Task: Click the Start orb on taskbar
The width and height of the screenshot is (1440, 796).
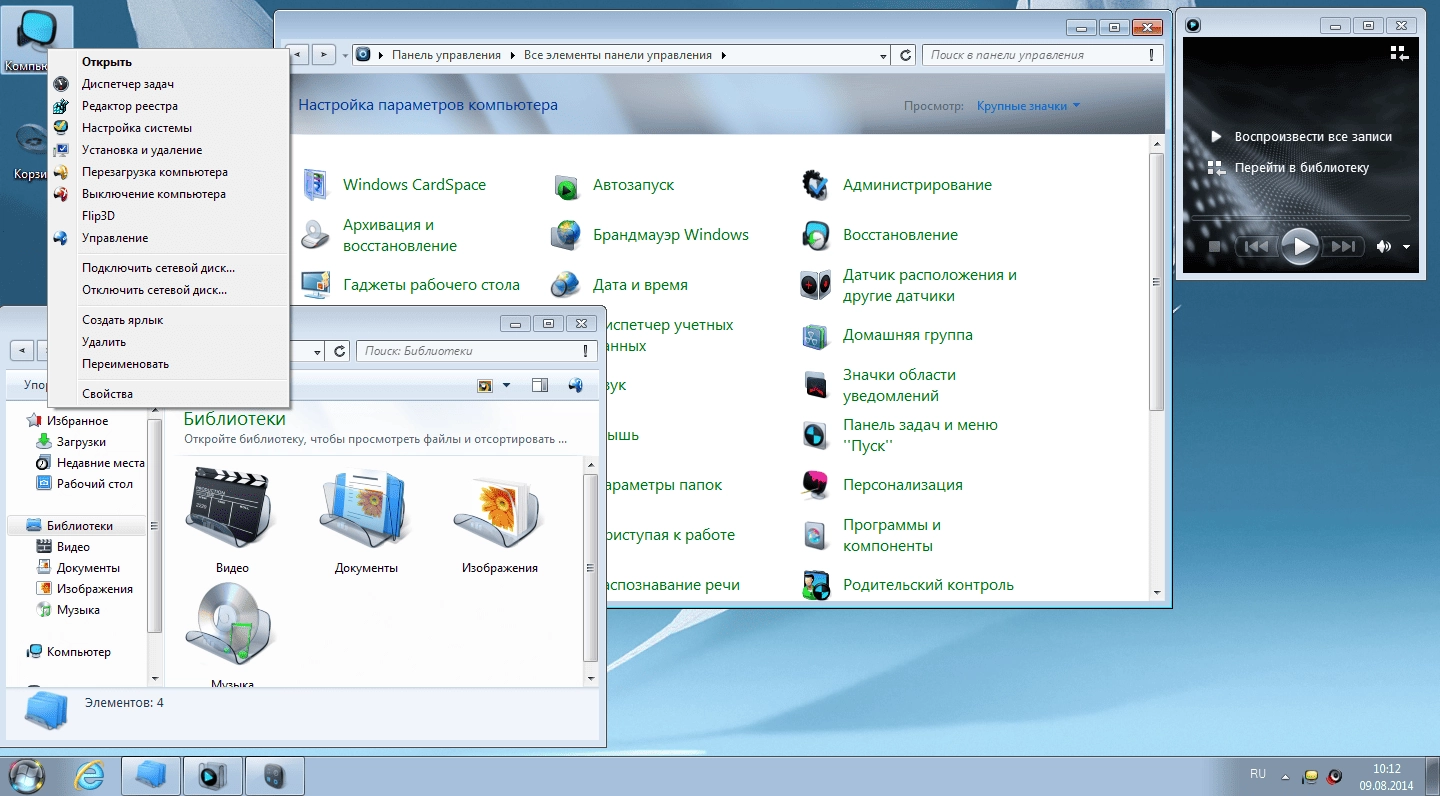Action: point(27,775)
